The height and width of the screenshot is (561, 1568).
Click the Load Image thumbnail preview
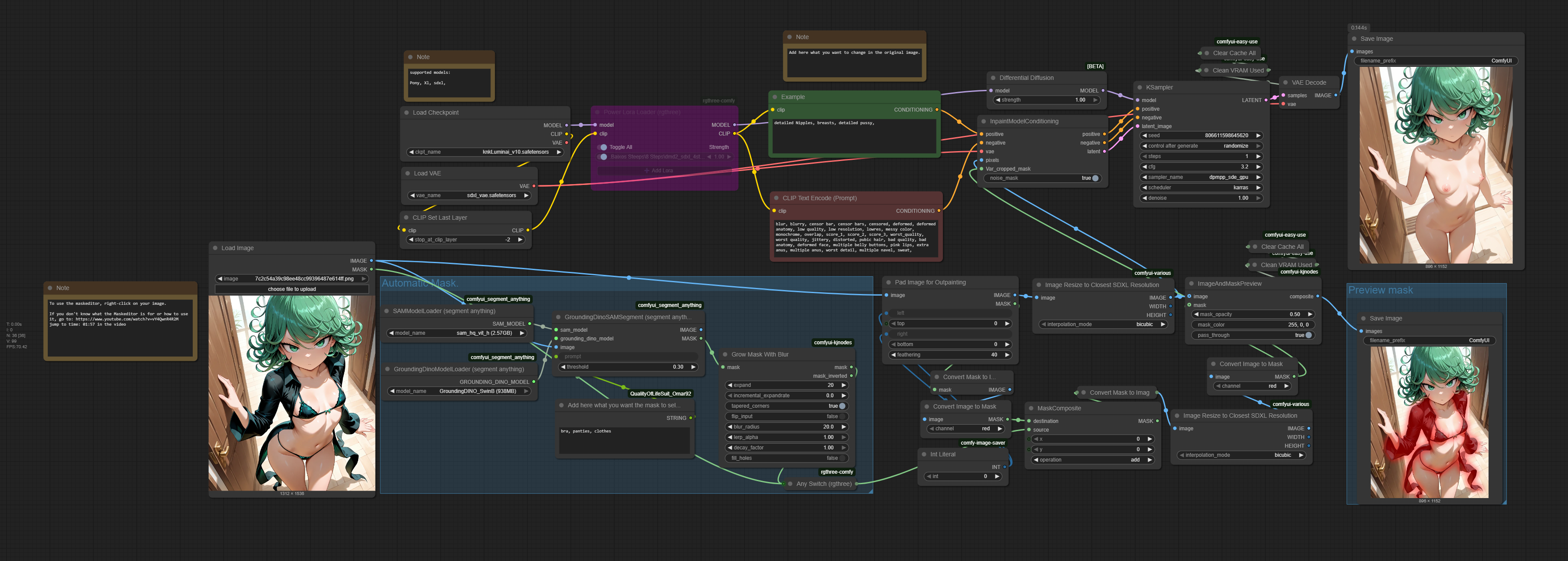(292, 393)
